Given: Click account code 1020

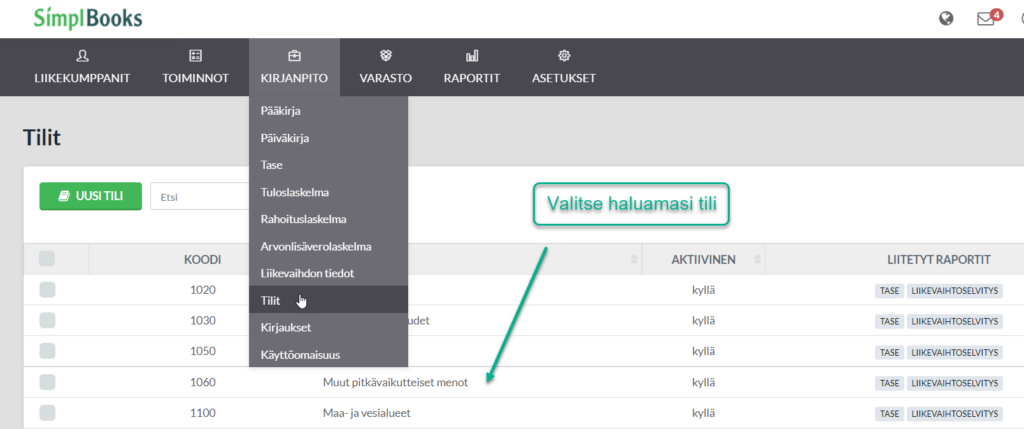Looking at the screenshot, I should pos(202,290).
